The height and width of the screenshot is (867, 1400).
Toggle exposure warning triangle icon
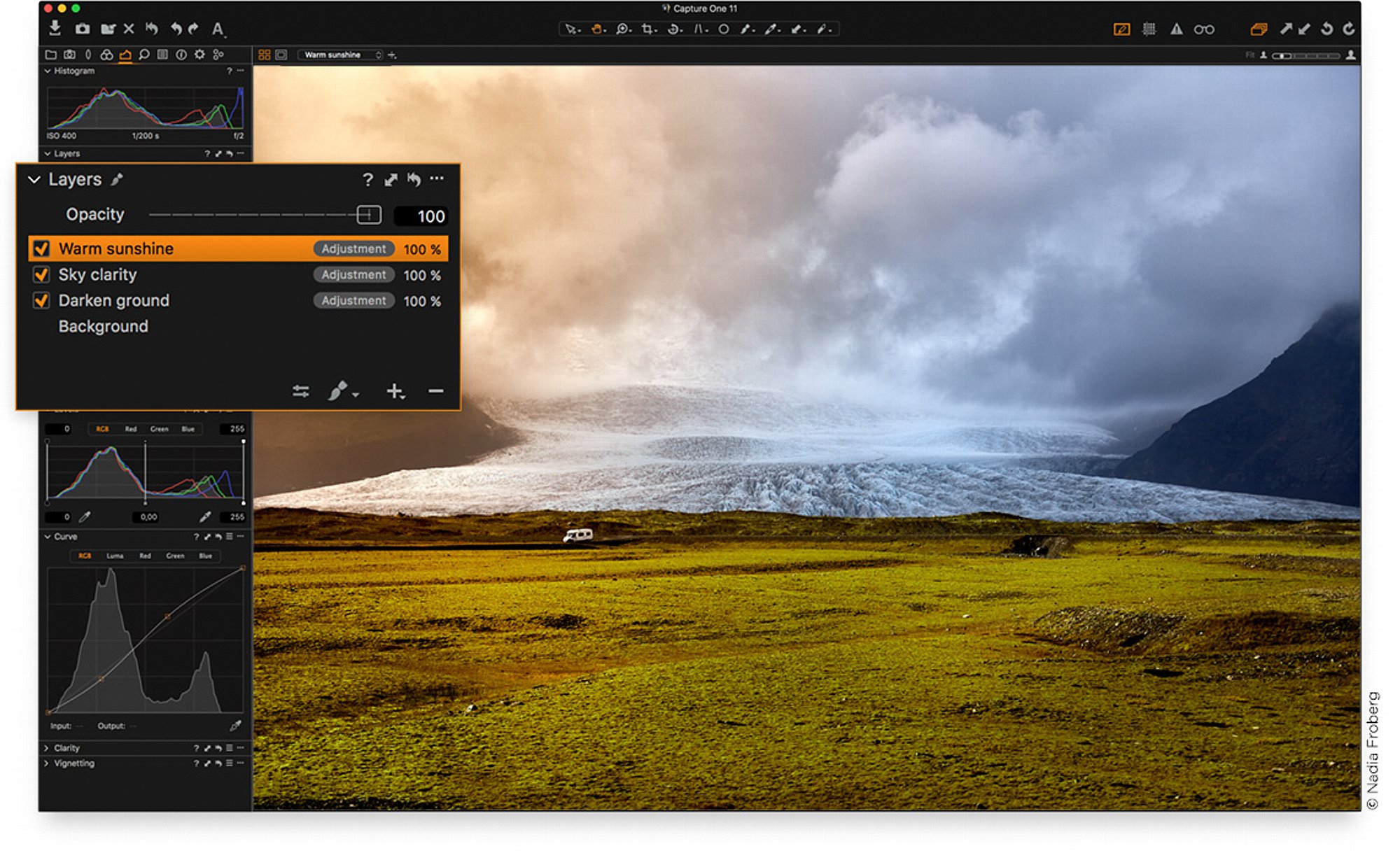[1177, 29]
